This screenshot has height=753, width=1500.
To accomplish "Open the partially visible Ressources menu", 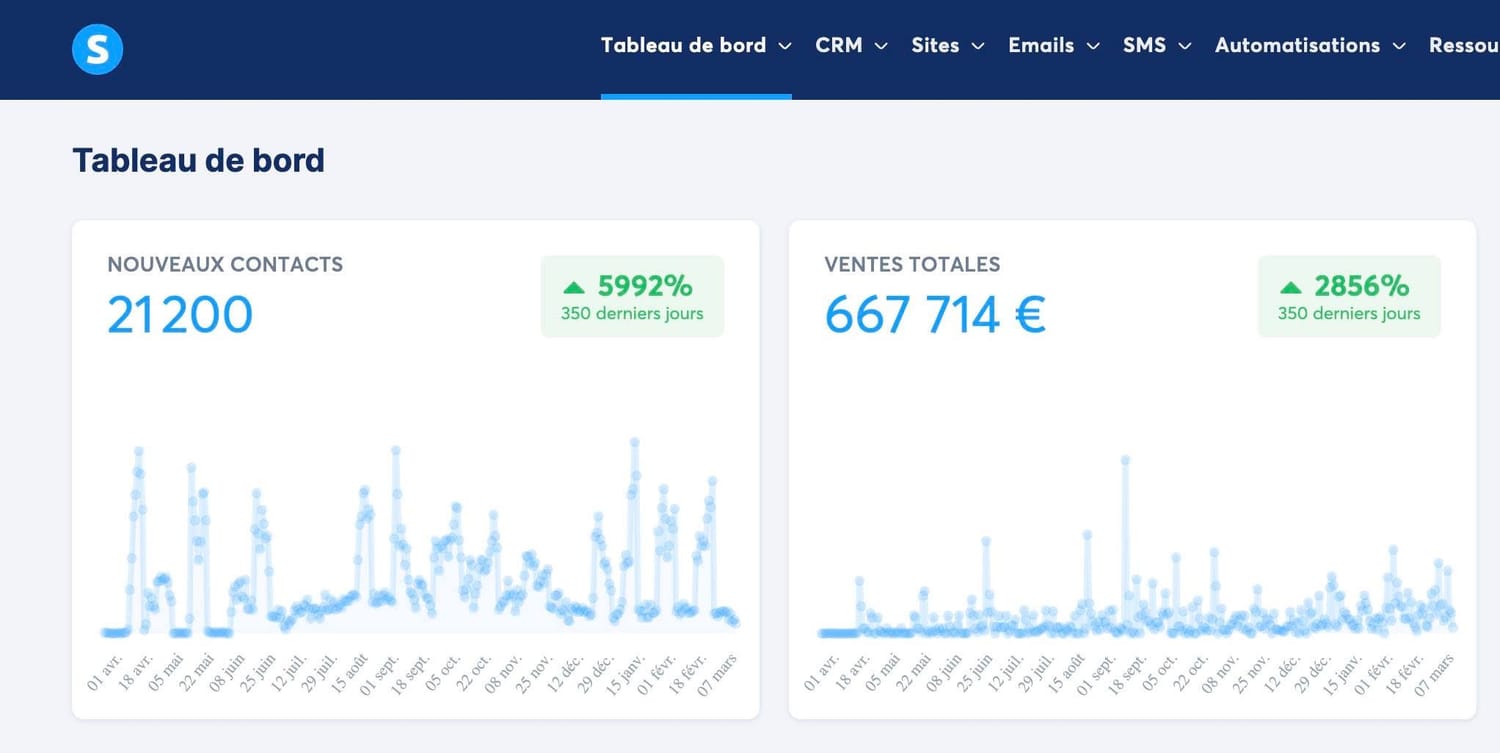I will [1464, 45].
